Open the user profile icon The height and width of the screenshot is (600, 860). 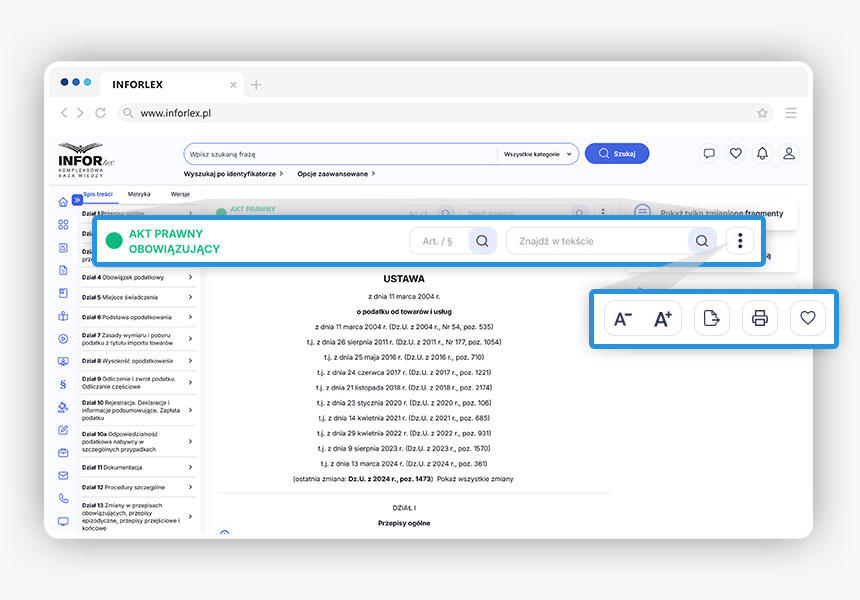pos(789,153)
